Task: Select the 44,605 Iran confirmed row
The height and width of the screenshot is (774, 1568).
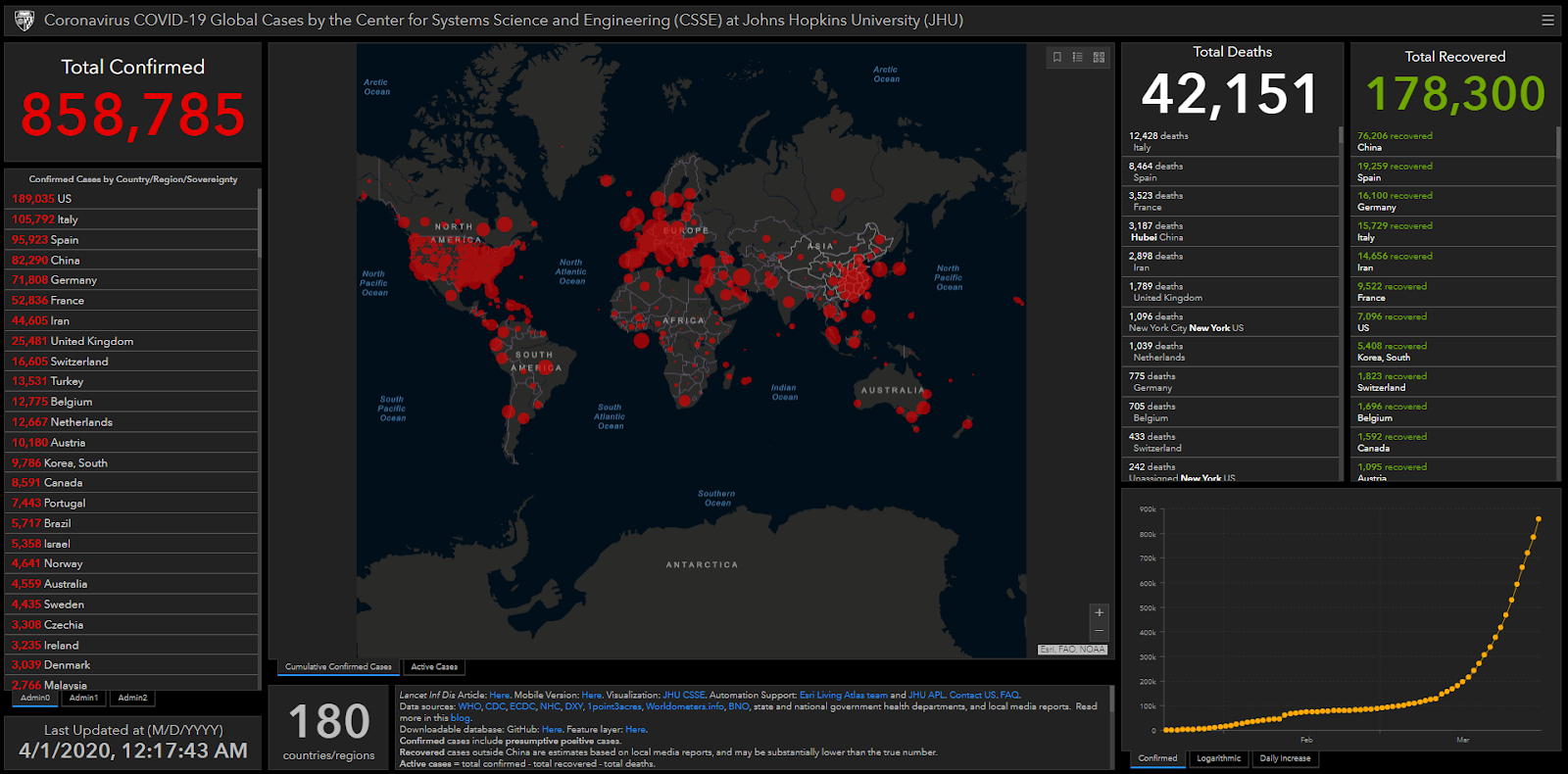Action: click(131, 321)
